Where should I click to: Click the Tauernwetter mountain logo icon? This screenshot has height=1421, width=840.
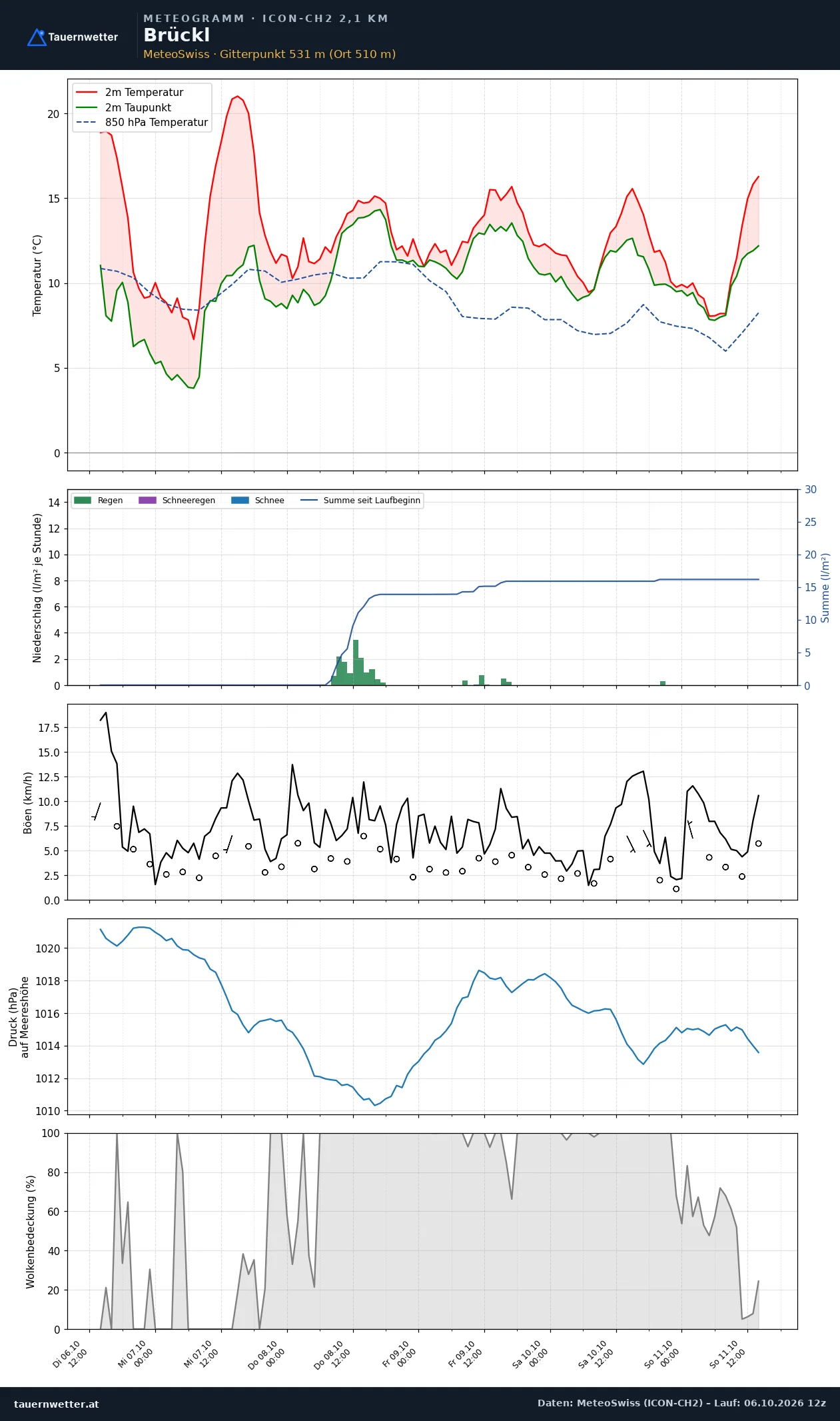[x=37, y=37]
